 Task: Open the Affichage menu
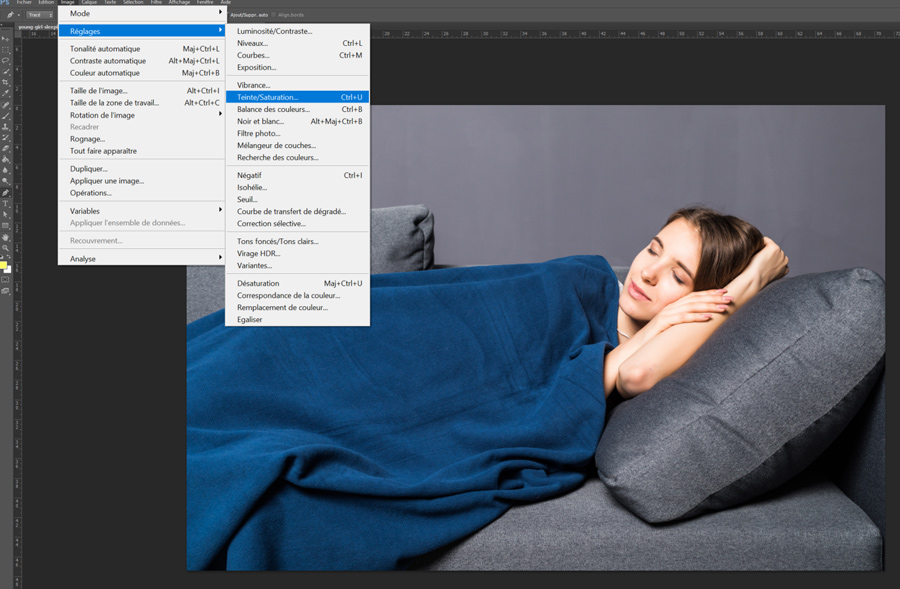pyautogui.click(x=179, y=2)
